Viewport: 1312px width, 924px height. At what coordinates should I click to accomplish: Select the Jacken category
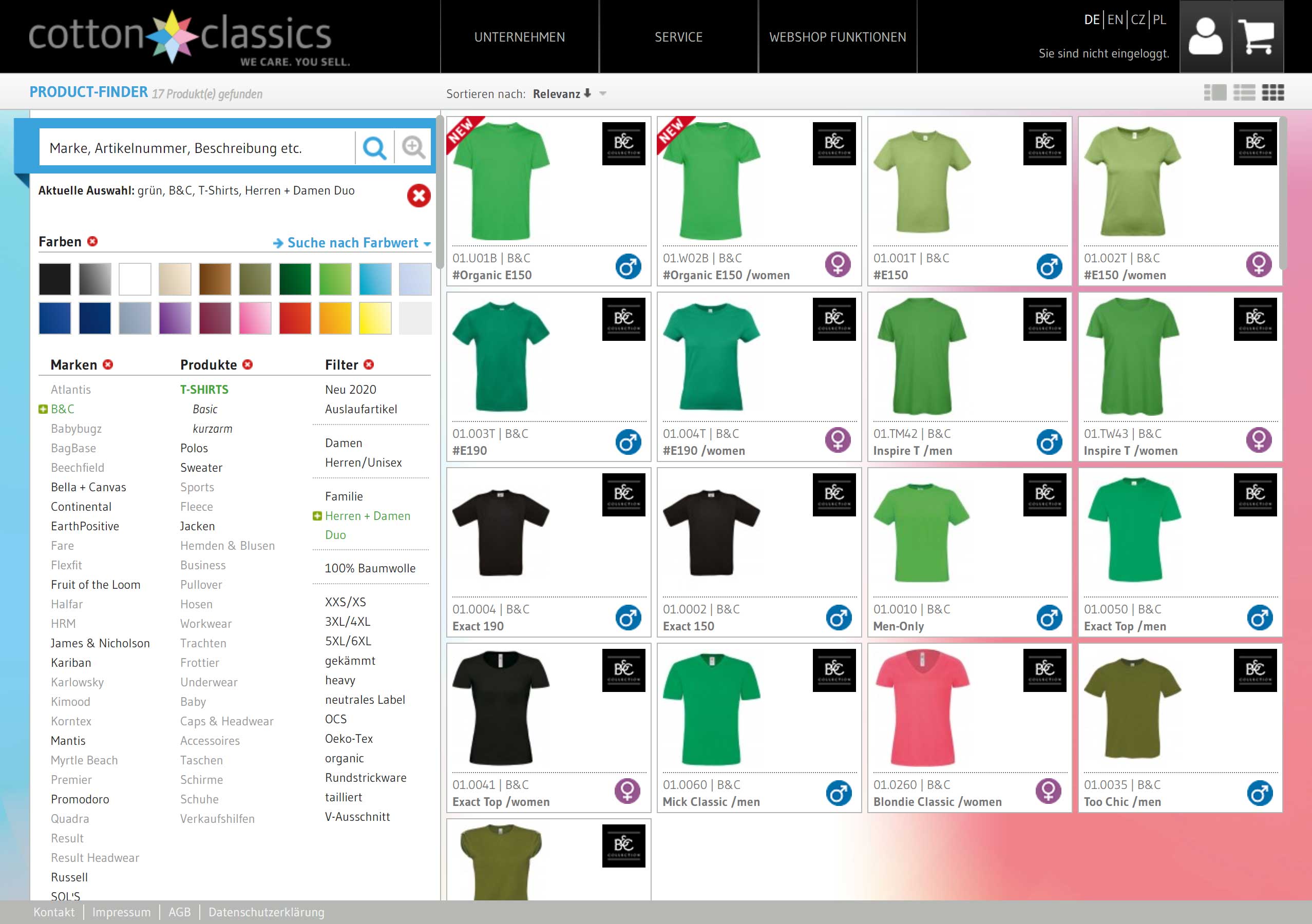coord(197,526)
